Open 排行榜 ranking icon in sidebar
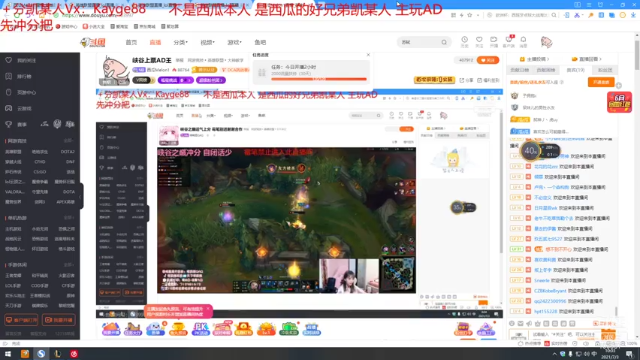 [x=9, y=76]
